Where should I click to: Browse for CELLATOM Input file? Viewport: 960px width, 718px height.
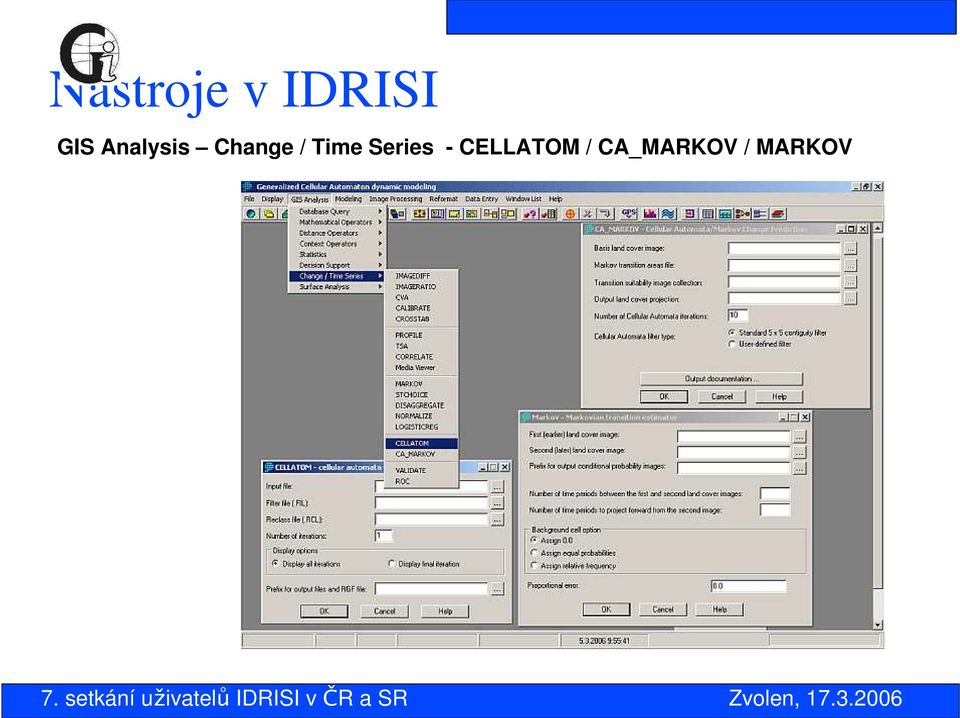pos(497,487)
